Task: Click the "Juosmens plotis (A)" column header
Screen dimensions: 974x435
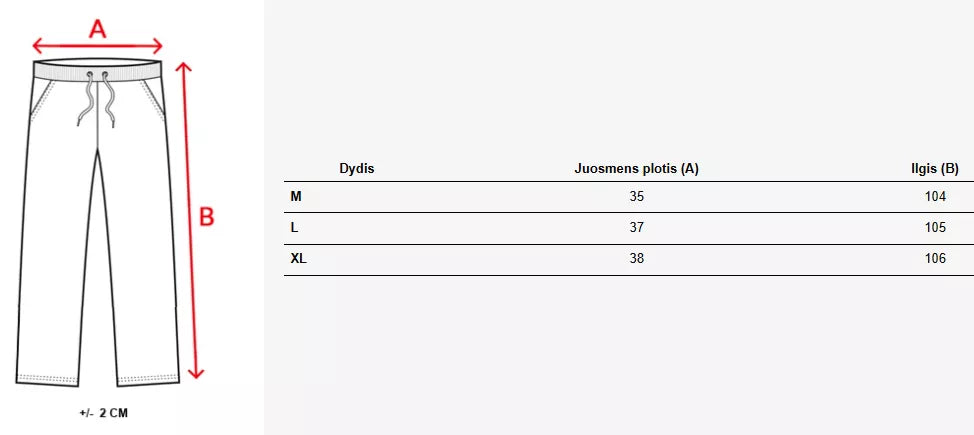Action: tap(636, 169)
